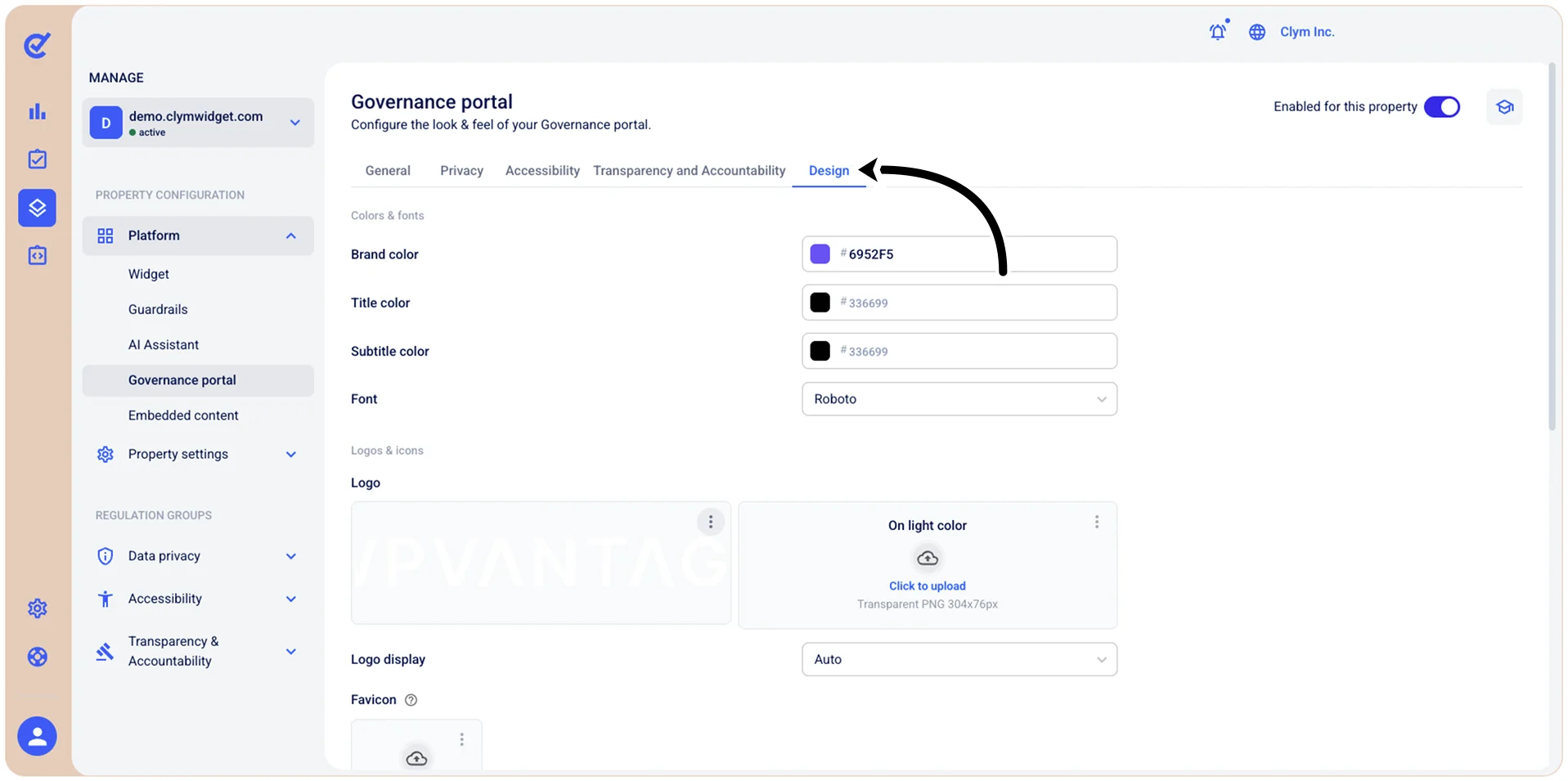
Task: Click the favicon upload cloud icon
Action: point(416,758)
